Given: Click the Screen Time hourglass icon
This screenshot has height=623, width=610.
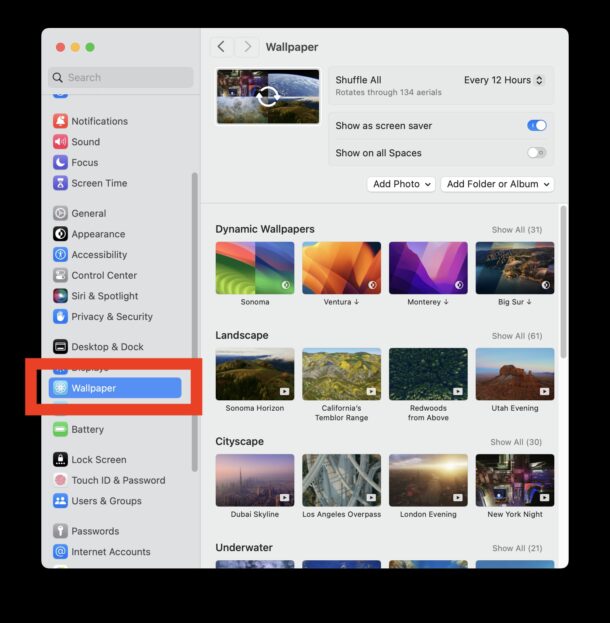Looking at the screenshot, I should [x=60, y=183].
